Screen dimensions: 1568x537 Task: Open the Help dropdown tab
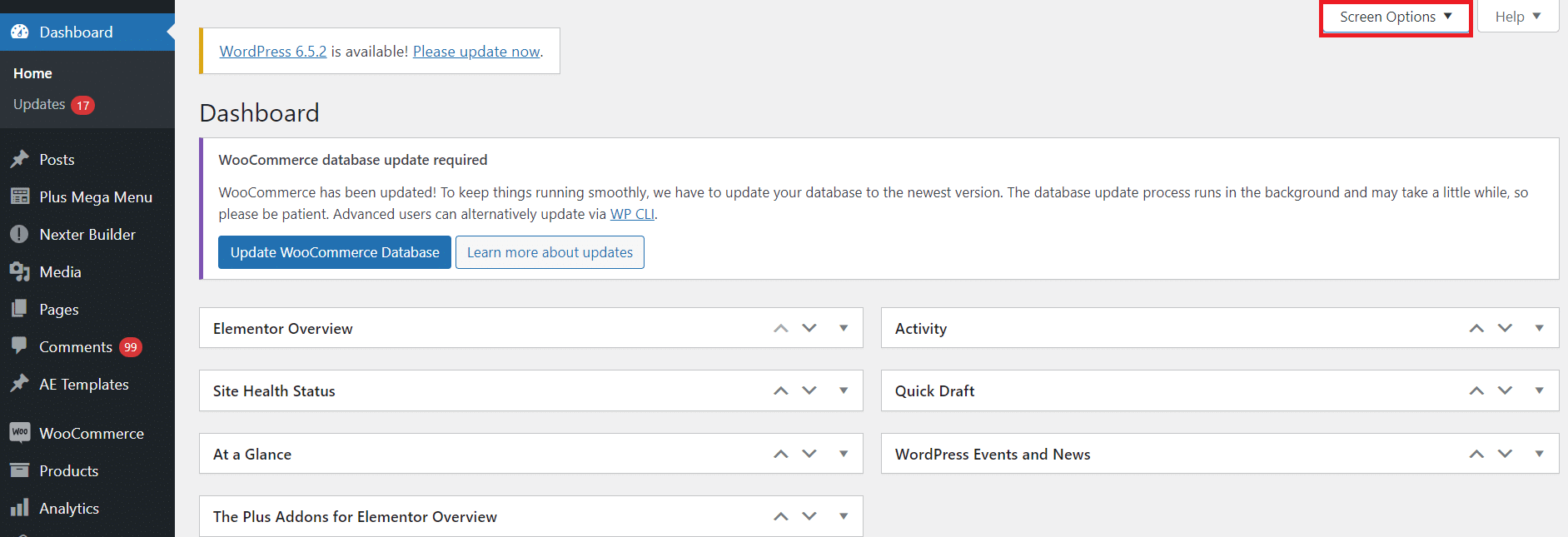point(1518,17)
